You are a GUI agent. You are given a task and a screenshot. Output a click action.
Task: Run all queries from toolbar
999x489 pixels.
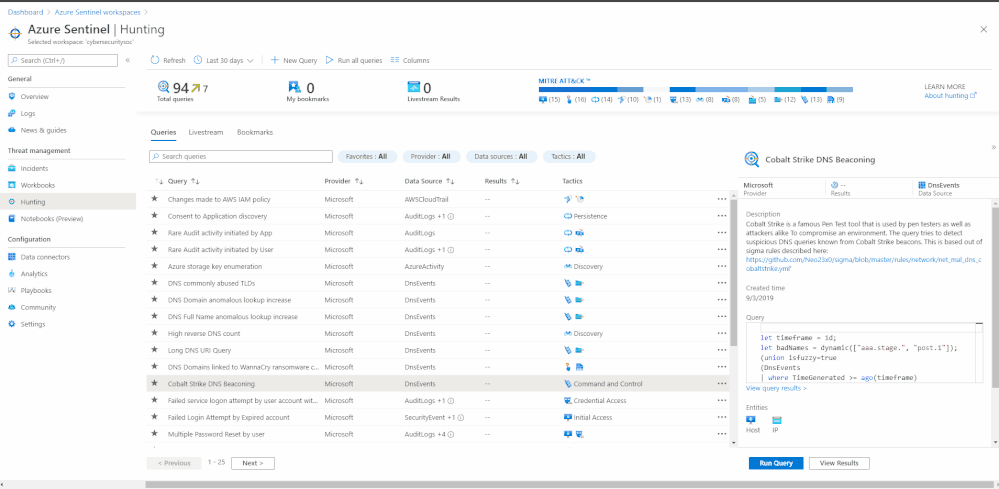[x=354, y=60]
